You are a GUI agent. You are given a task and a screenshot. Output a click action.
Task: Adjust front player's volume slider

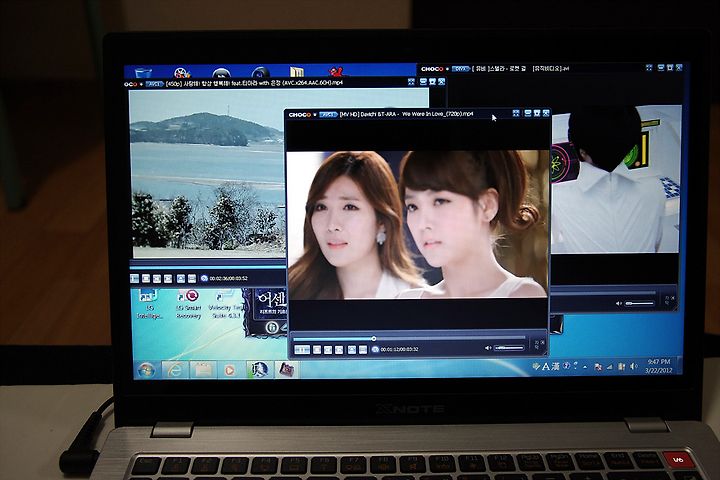click(509, 348)
